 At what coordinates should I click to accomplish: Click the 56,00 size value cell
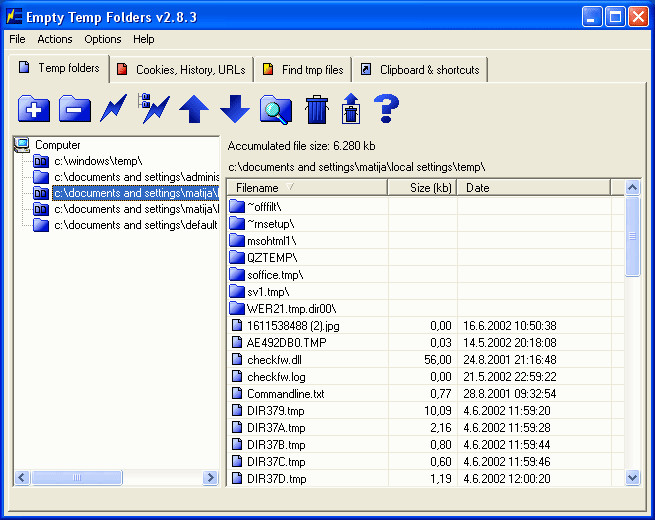tap(438, 359)
